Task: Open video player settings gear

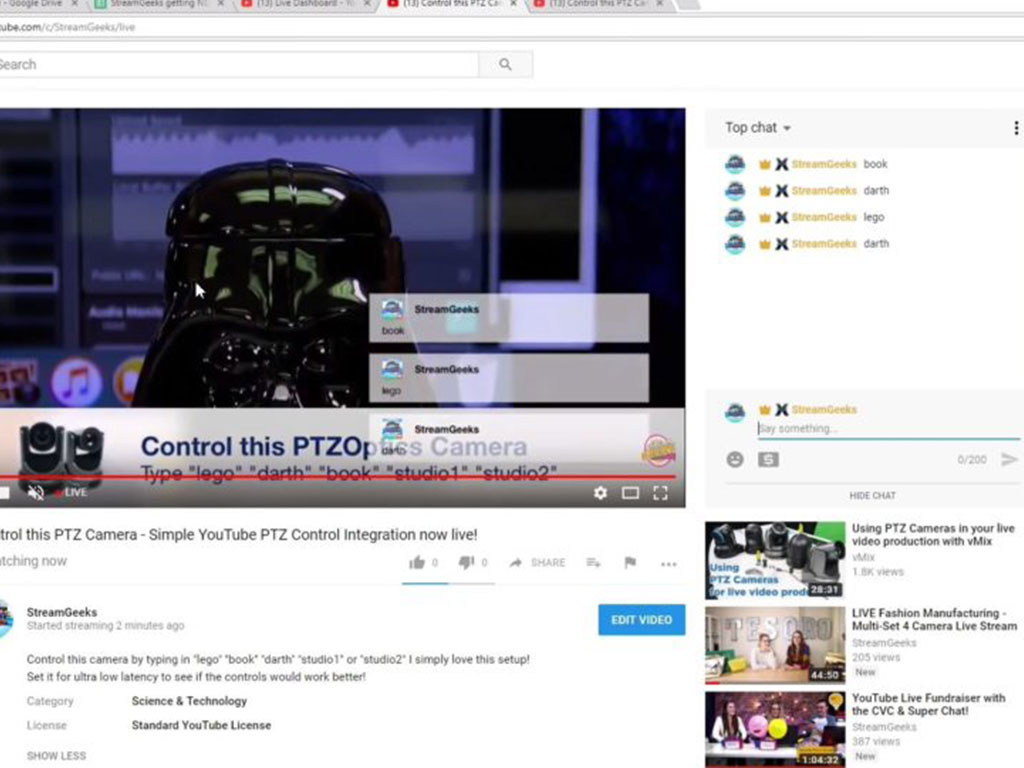Action: click(x=600, y=492)
